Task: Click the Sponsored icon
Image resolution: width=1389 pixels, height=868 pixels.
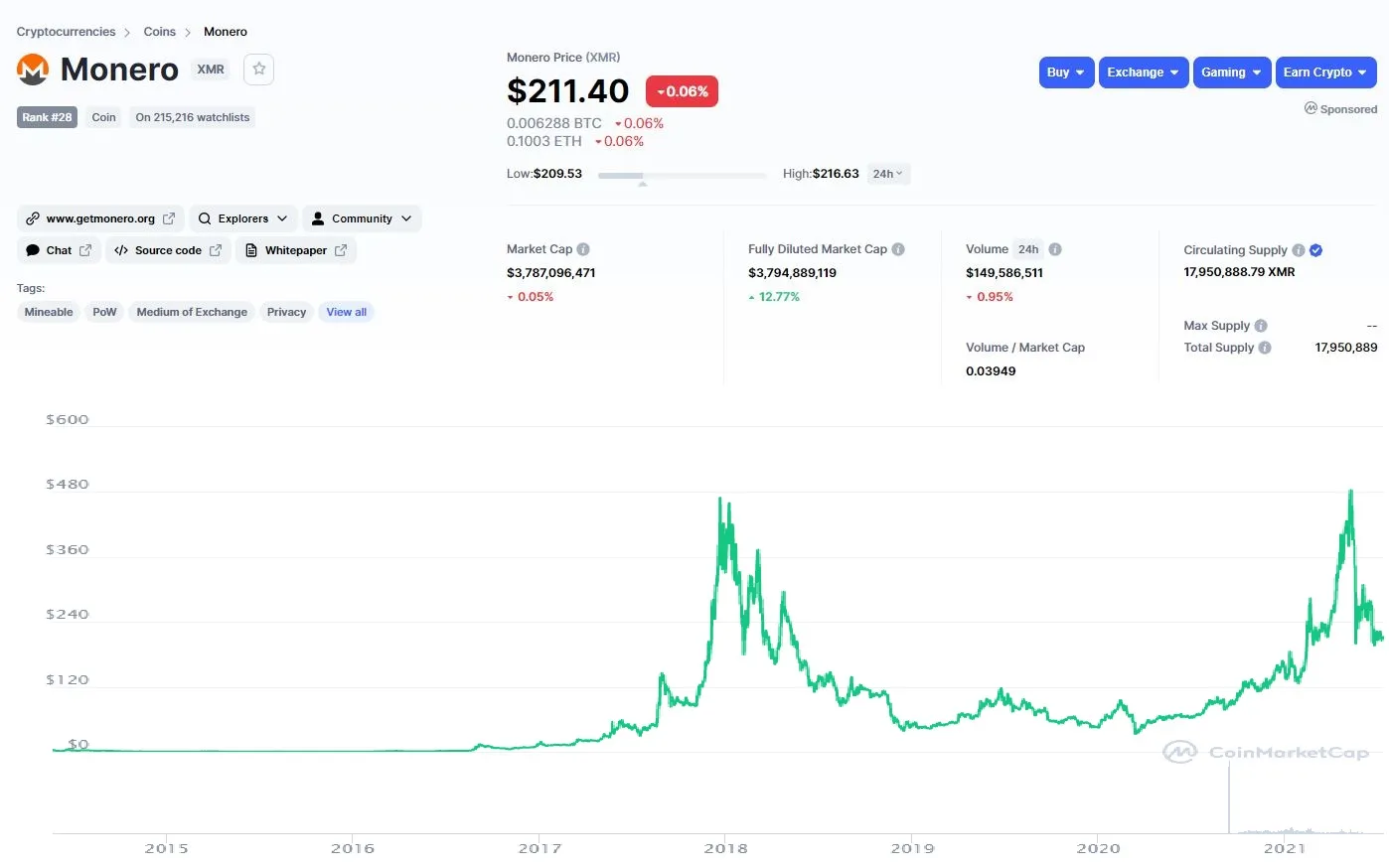Action: 1311,108
